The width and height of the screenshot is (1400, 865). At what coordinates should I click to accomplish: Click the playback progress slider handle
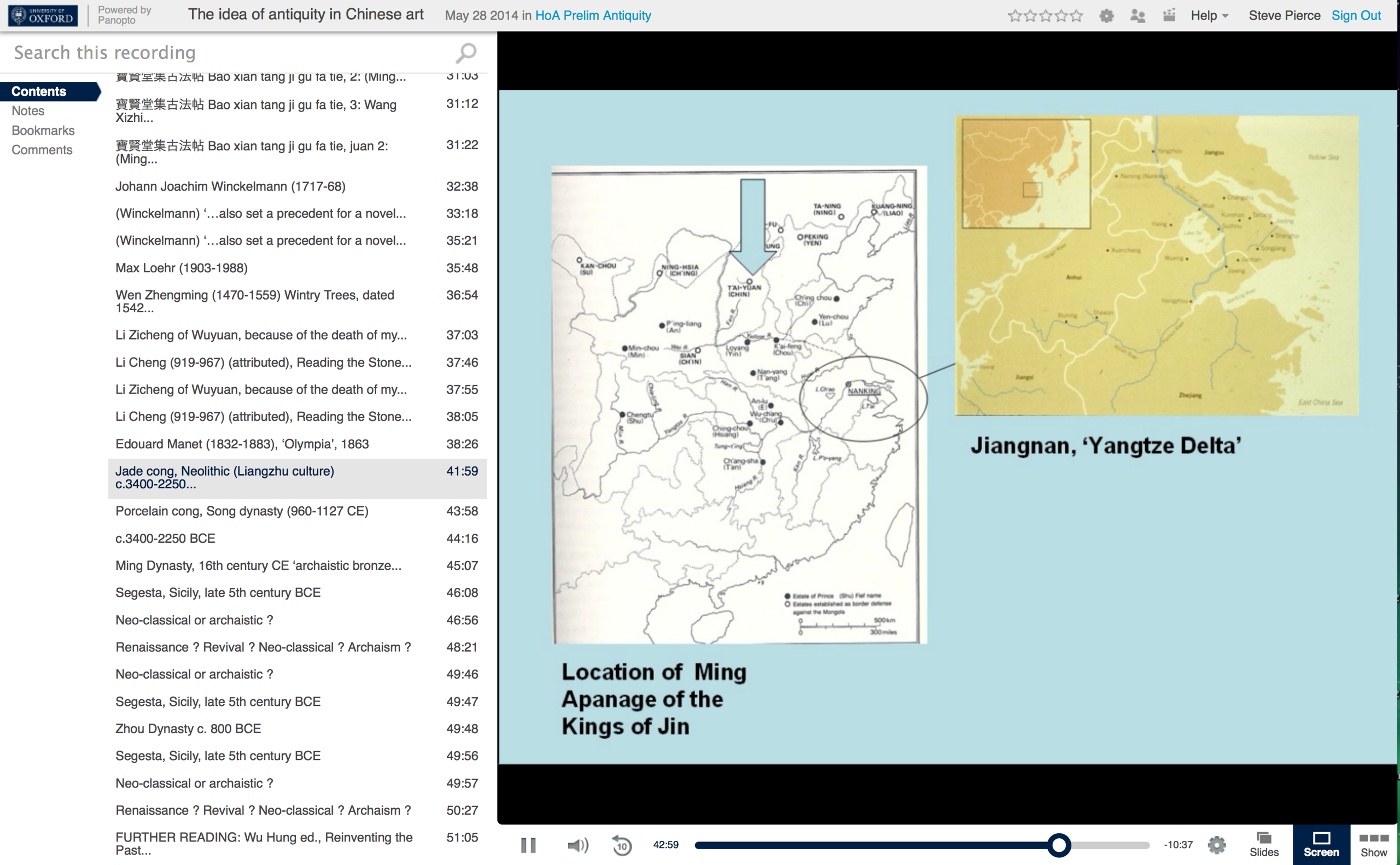[x=1058, y=845]
